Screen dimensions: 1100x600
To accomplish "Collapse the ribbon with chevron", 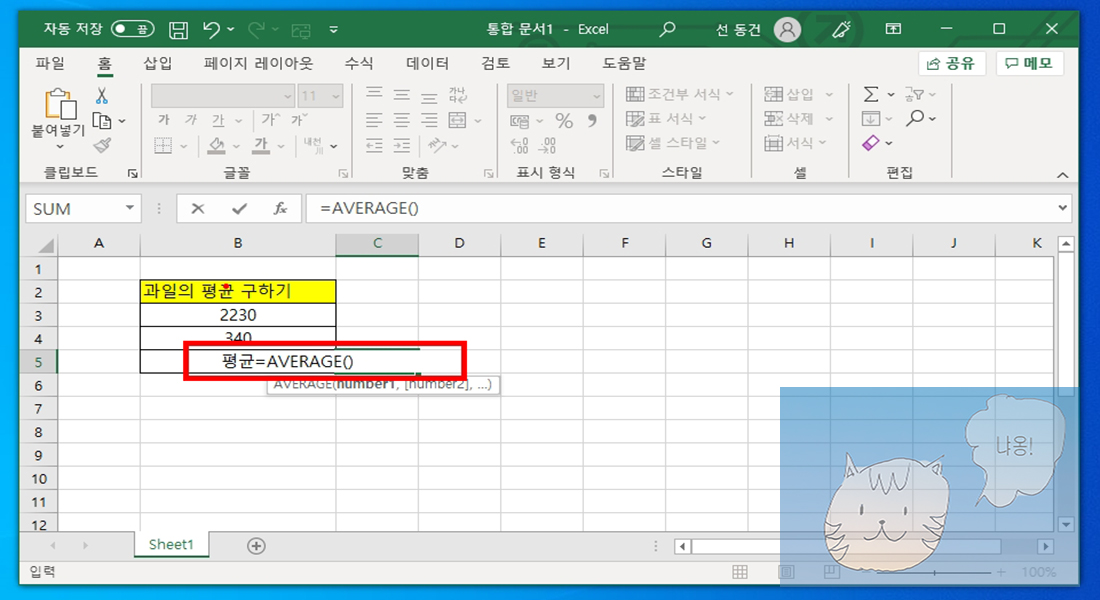I will click(x=1062, y=175).
